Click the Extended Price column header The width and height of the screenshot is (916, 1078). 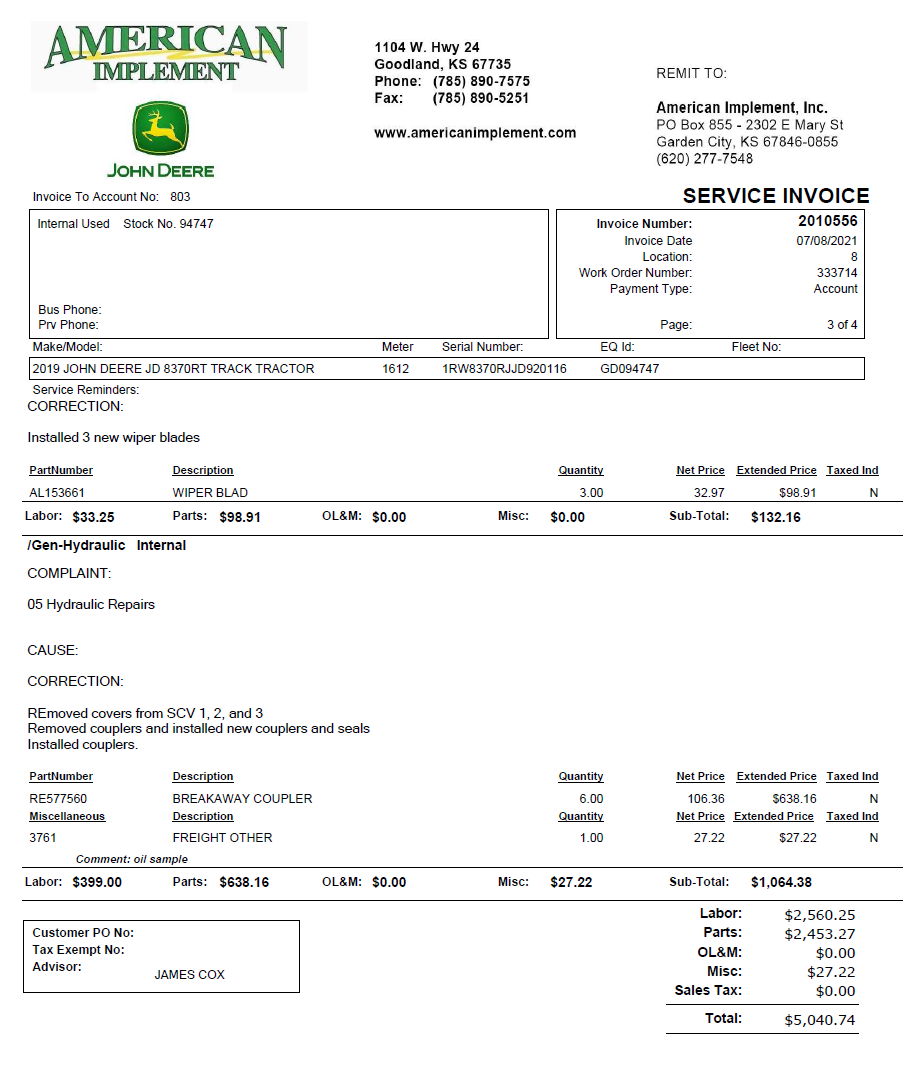(776, 470)
